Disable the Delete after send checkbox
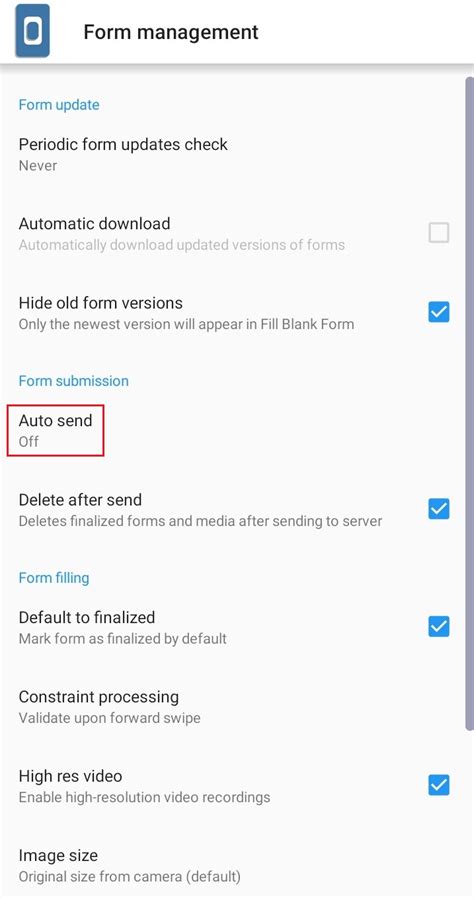This screenshot has height=898, width=474. [x=439, y=509]
